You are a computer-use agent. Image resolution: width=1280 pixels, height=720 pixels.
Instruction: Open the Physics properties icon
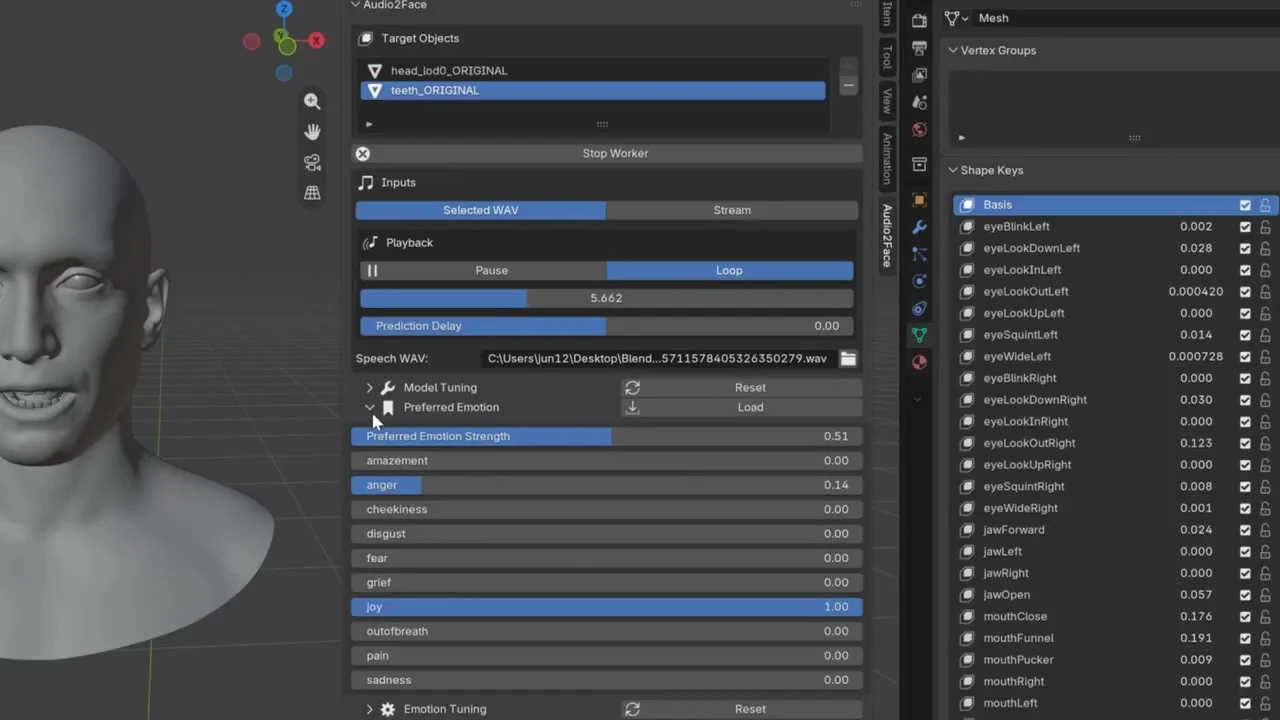[x=920, y=281]
